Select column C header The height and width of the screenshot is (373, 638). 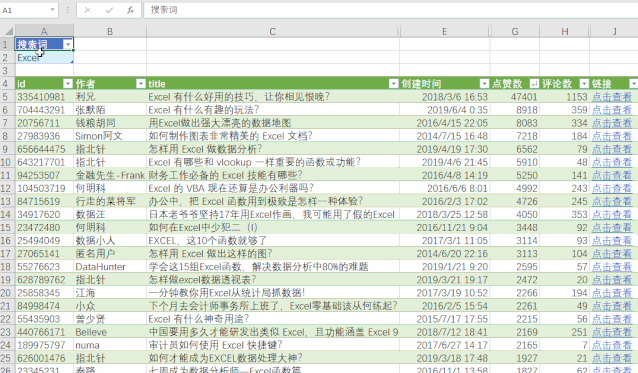pyautogui.click(x=273, y=31)
